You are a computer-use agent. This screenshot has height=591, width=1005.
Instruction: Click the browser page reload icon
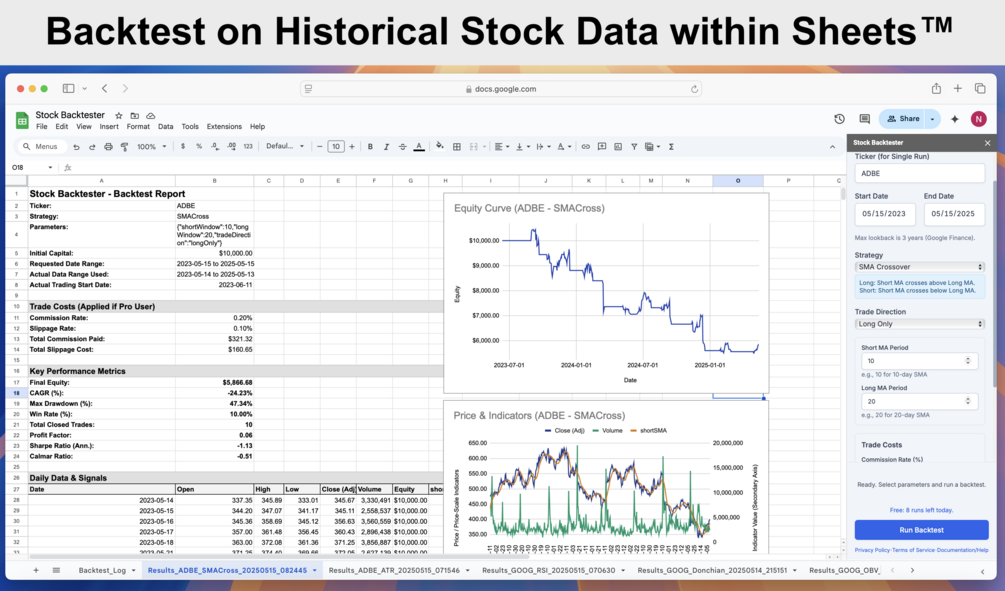click(x=694, y=89)
